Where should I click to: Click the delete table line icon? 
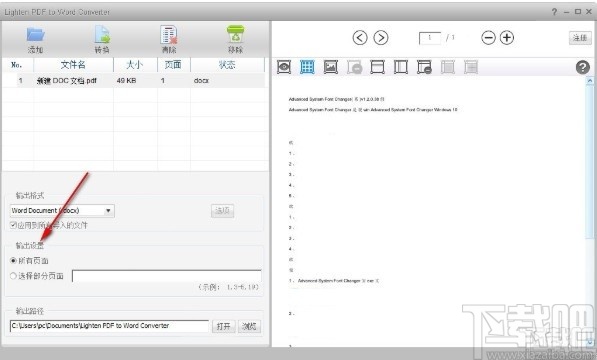coord(424,67)
